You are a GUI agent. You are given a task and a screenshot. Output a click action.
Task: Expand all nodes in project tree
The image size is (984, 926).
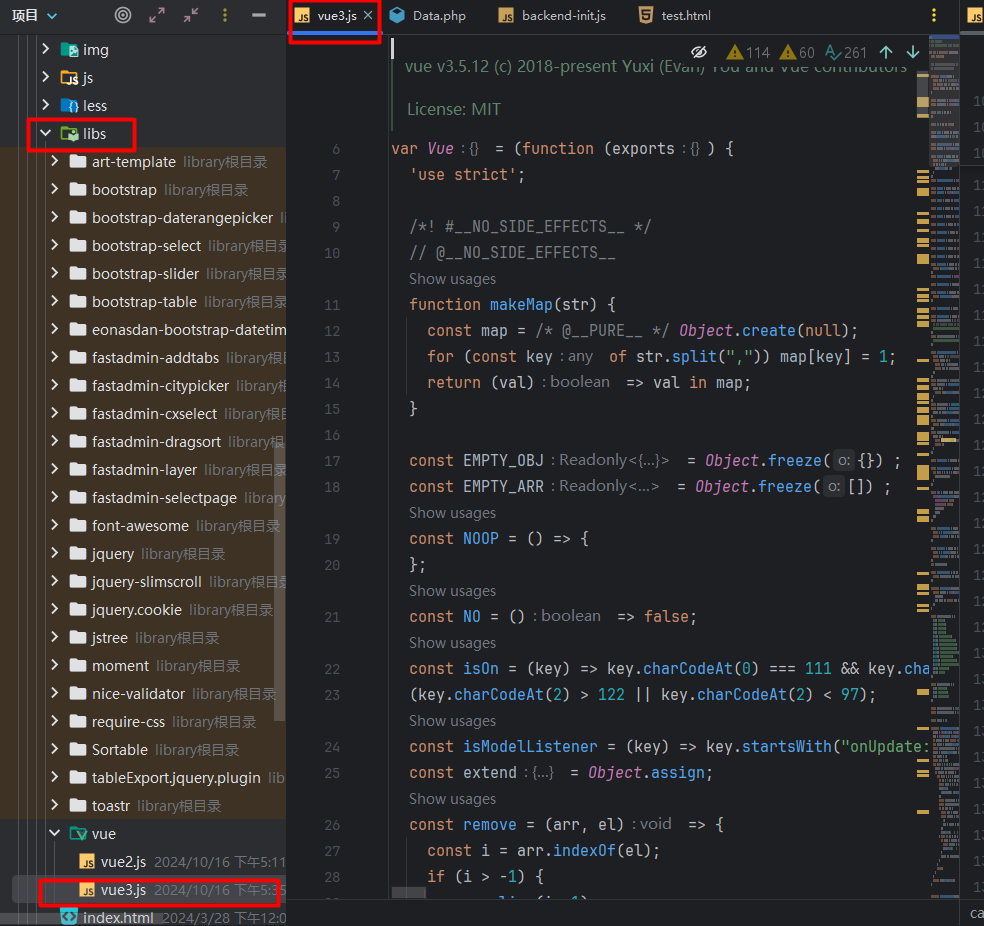point(157,15)
